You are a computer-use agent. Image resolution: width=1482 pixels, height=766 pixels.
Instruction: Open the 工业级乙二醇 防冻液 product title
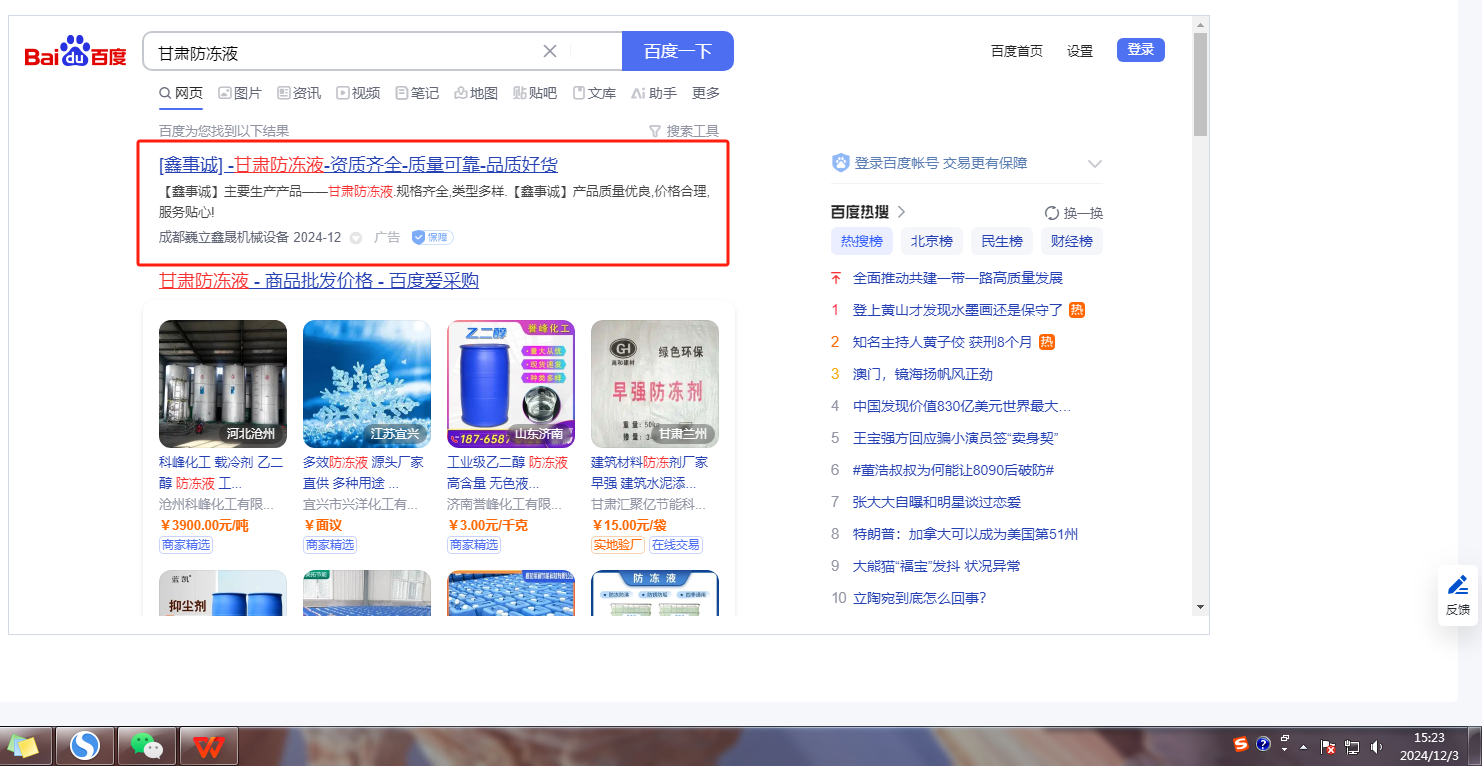(x=508, y=473)
